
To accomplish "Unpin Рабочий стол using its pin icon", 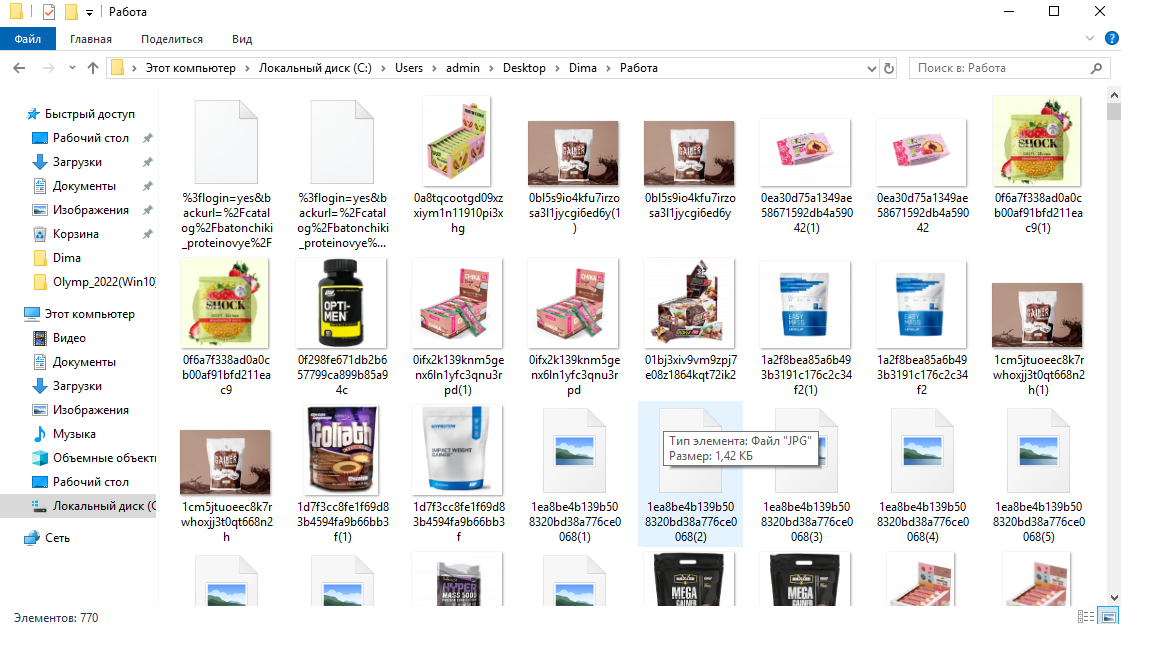I will [148, 138].
